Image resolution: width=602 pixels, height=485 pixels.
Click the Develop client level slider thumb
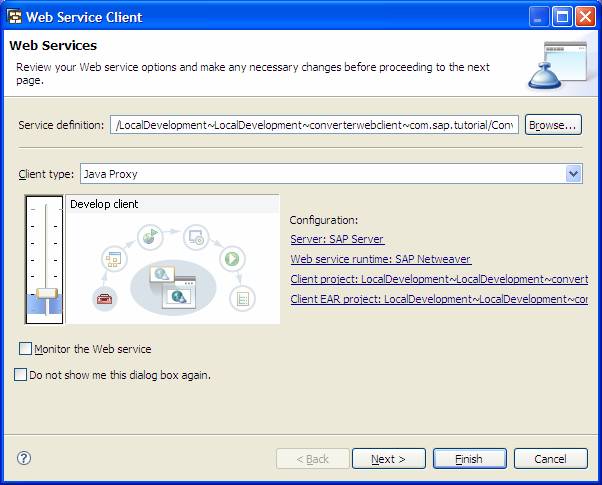point(46,296)
